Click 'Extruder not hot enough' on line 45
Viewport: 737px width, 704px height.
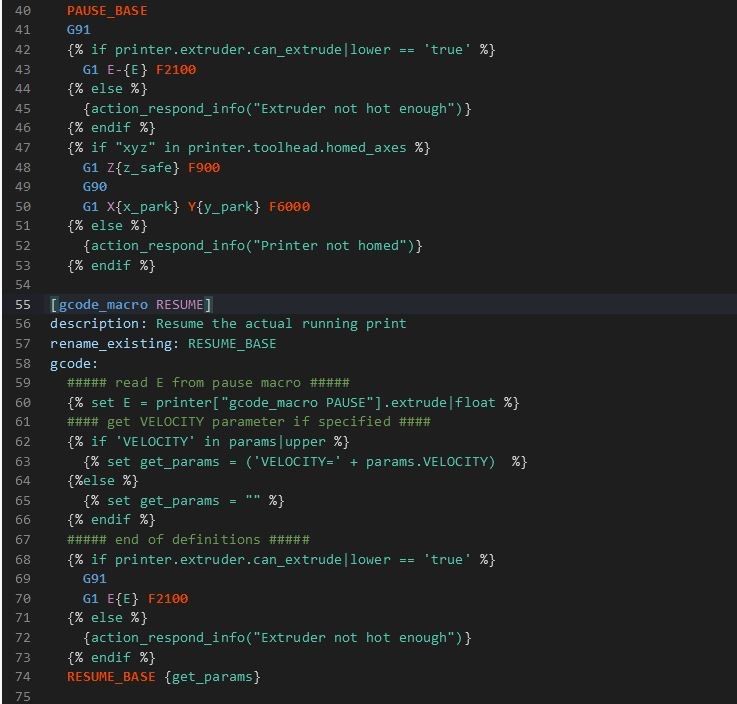click(x=354, y=109)
